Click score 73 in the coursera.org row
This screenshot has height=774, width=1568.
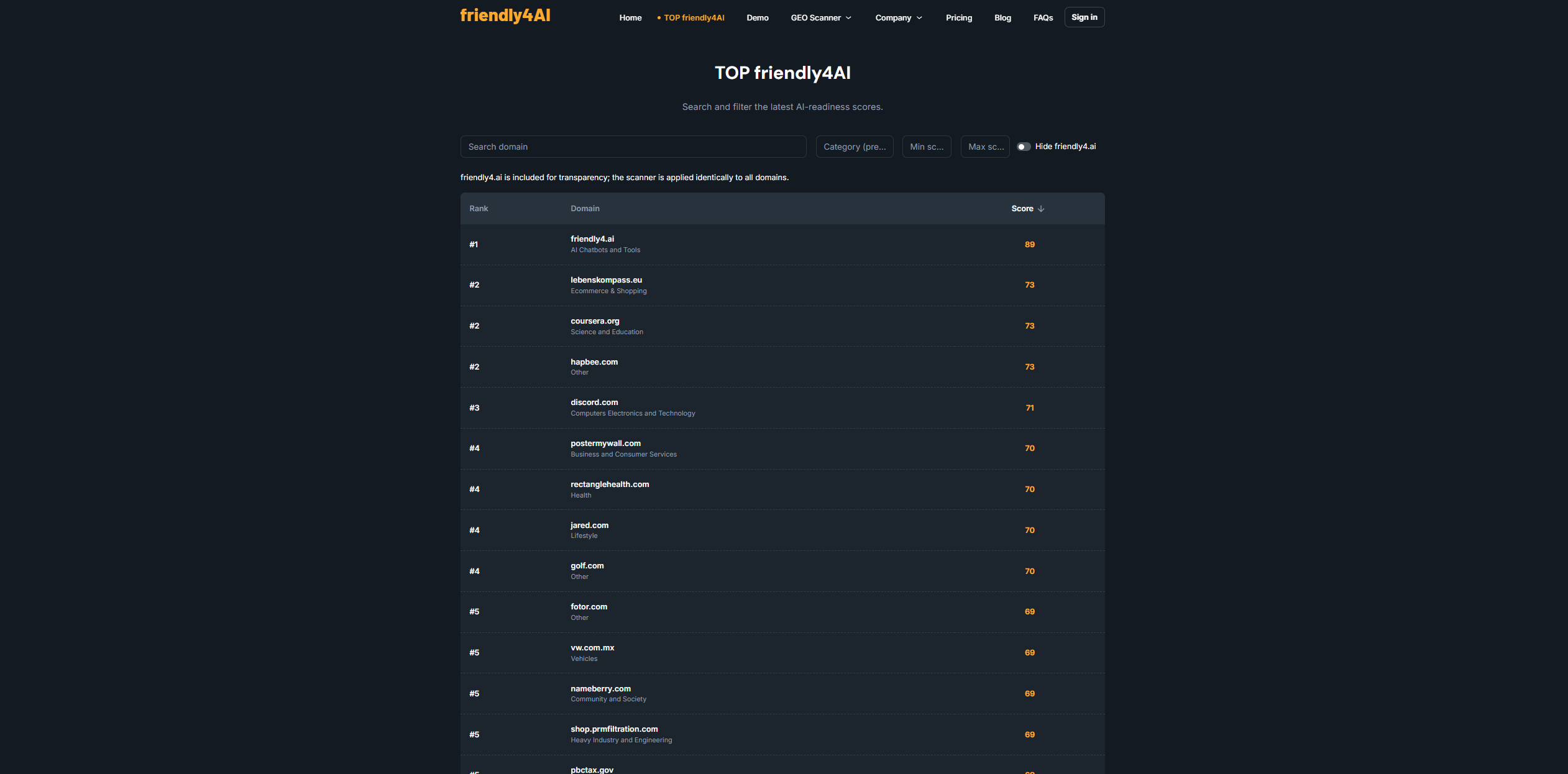click(x=1029, y=326)
